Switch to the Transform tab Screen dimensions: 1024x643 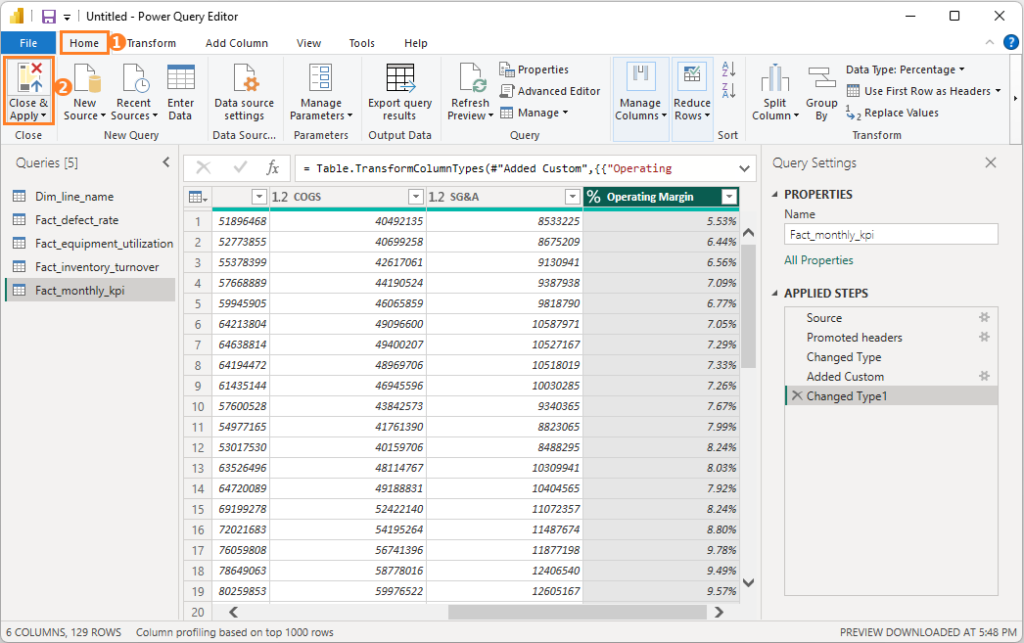click(x=152, y=42)
